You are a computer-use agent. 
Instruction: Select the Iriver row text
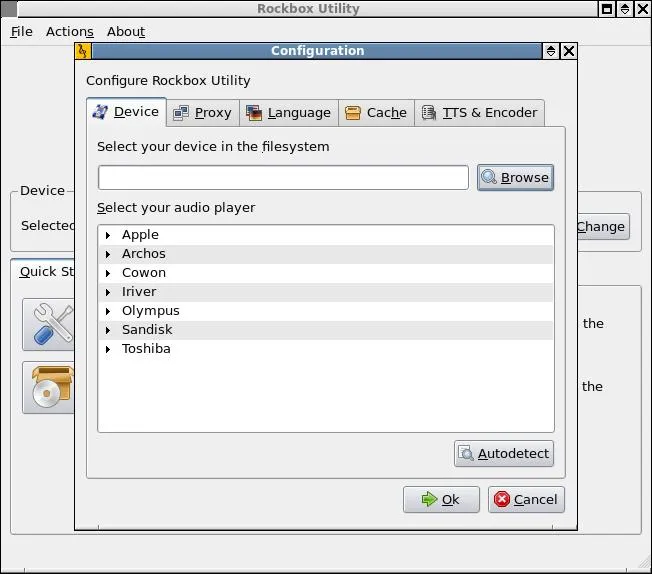point(139,292)
